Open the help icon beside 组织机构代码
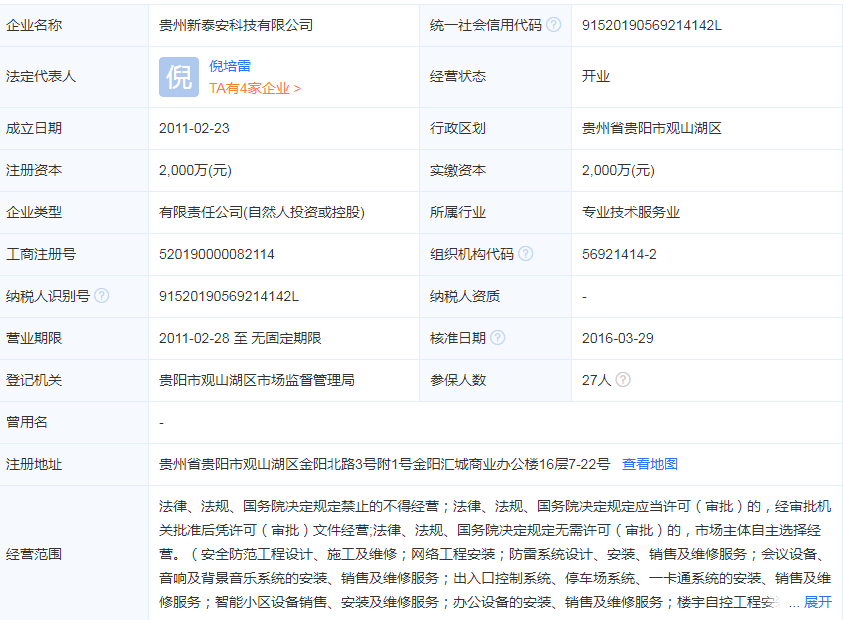Image resolution: width=844 pixels, height=620 pixels. point(525,253)
